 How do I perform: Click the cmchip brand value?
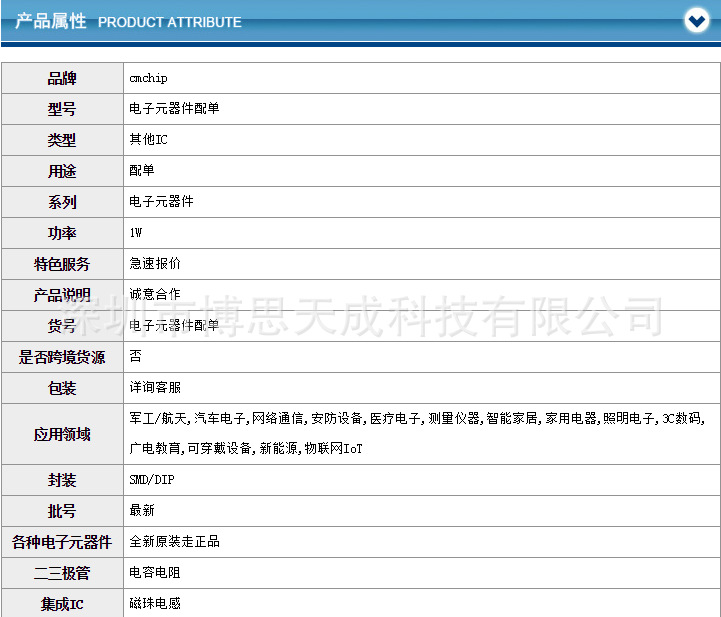point(148,78)
